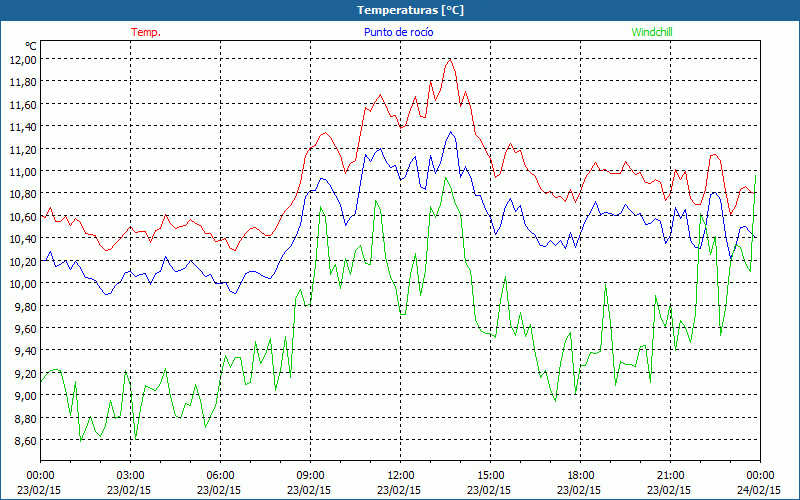Click the Temp. legend label
This screenshot has height=500, width=800.
(x=146, y=32)
